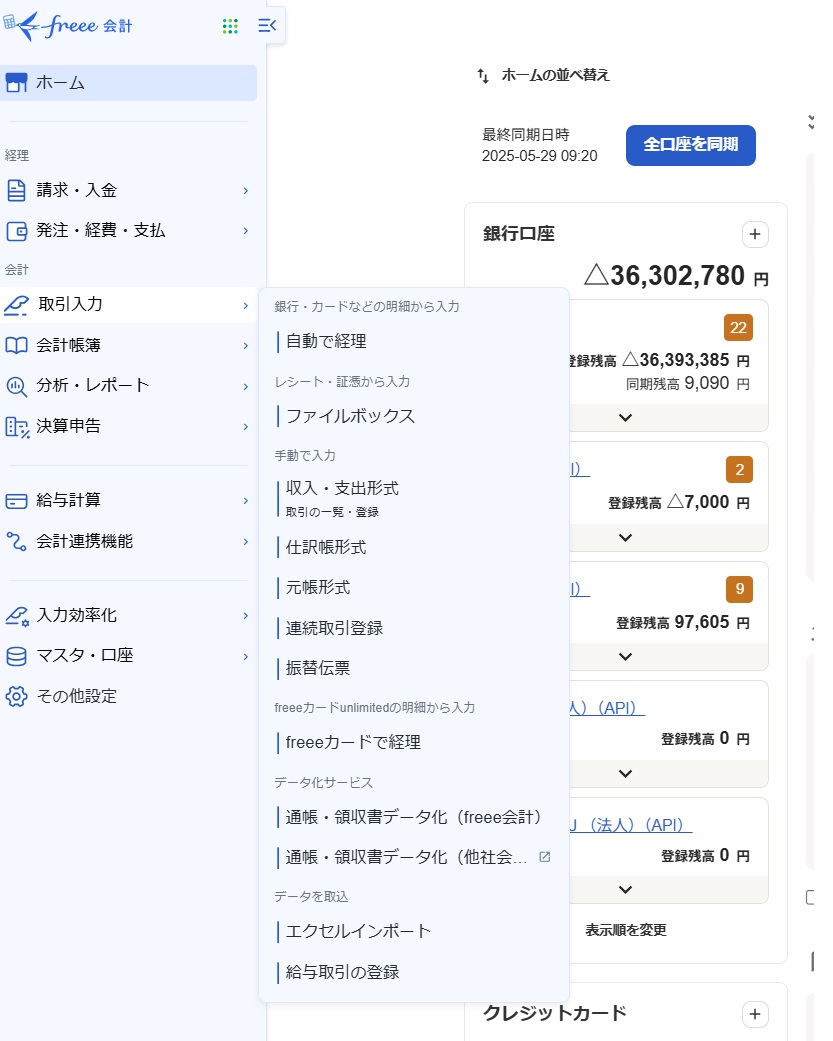Expand account card with badge 22

(626, 417)
